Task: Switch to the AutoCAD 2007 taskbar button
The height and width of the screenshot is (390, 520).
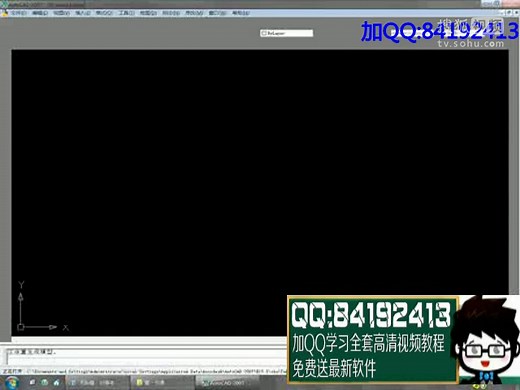Action: 227,383
